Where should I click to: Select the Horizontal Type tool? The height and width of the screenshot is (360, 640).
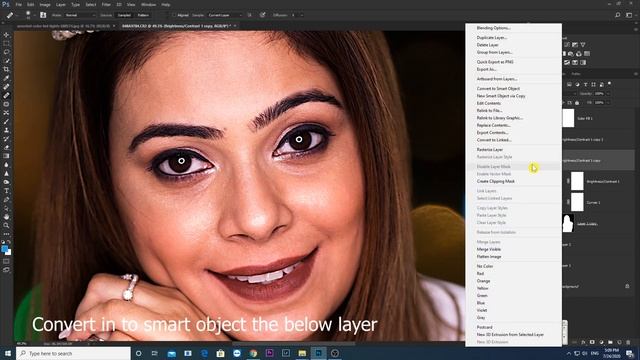click(x=6, y=191)
